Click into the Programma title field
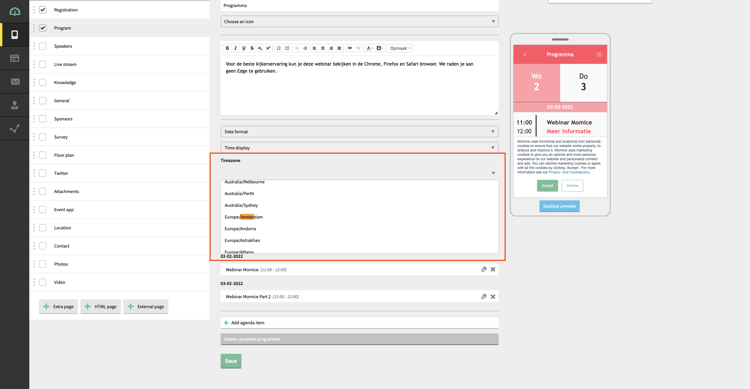 click(x=359, y=6)
